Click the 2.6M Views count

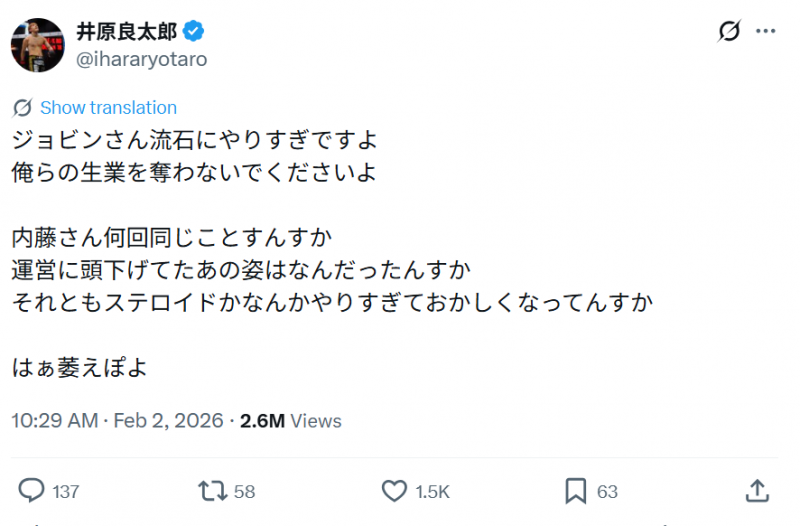(x=290, y=421)
